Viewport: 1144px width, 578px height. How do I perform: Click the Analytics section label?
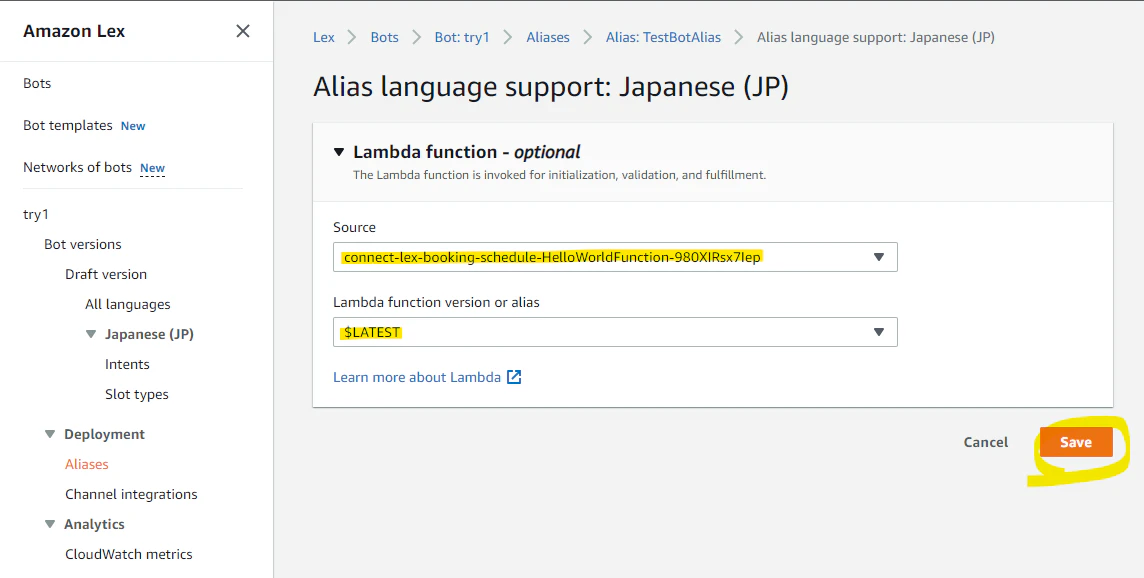tap(94, 524)
